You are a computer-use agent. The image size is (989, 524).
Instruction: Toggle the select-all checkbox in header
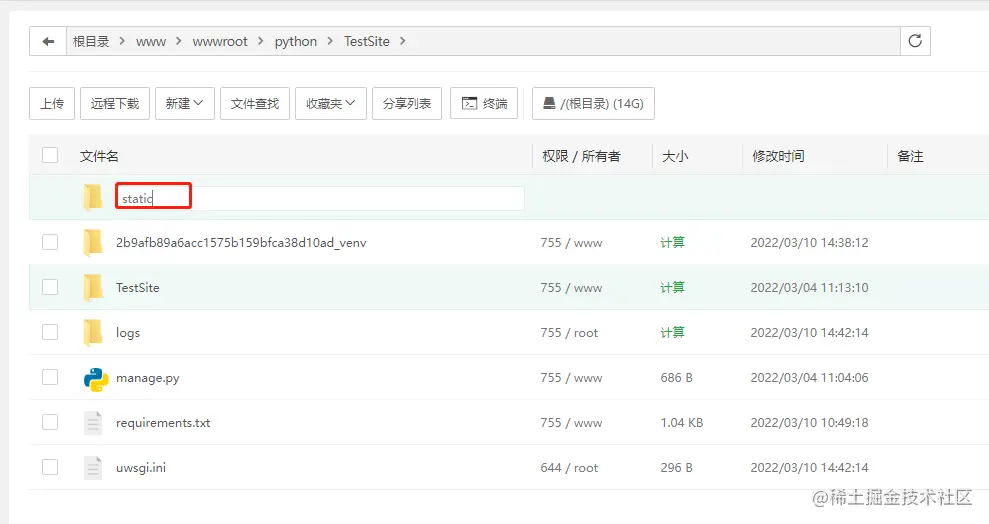point(50,155)
